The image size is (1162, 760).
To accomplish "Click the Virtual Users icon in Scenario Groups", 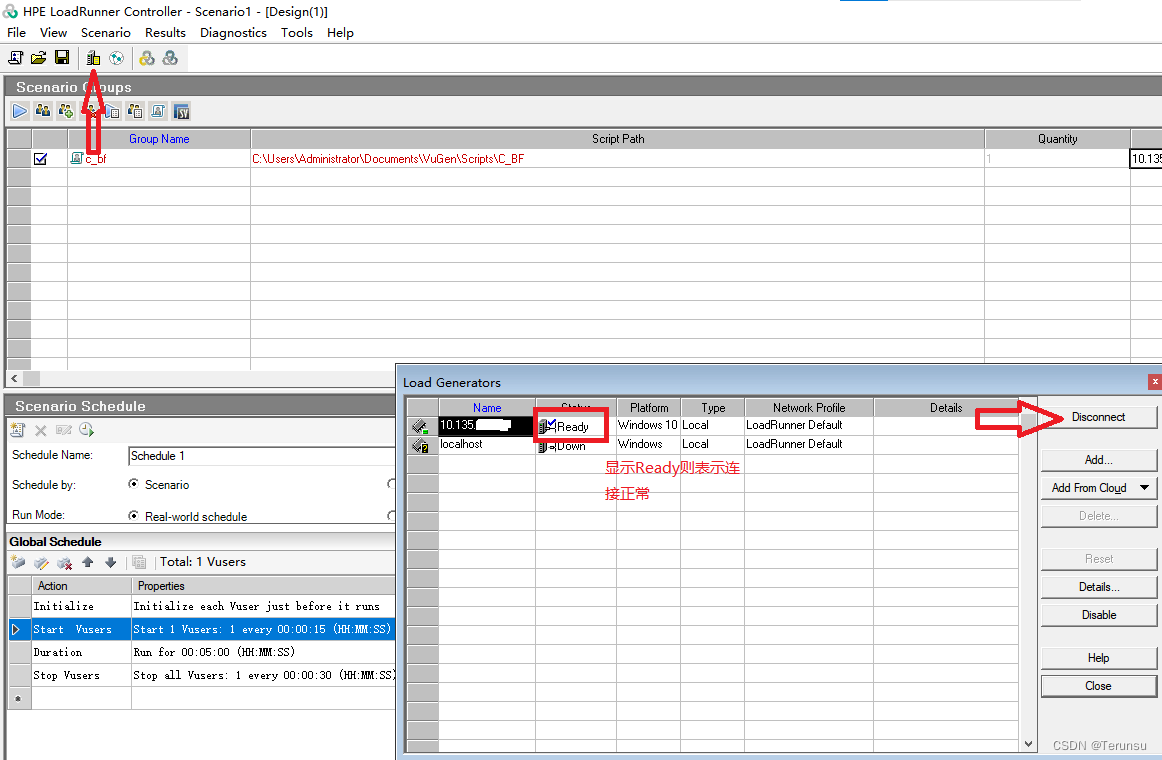I will pos(43,111).
